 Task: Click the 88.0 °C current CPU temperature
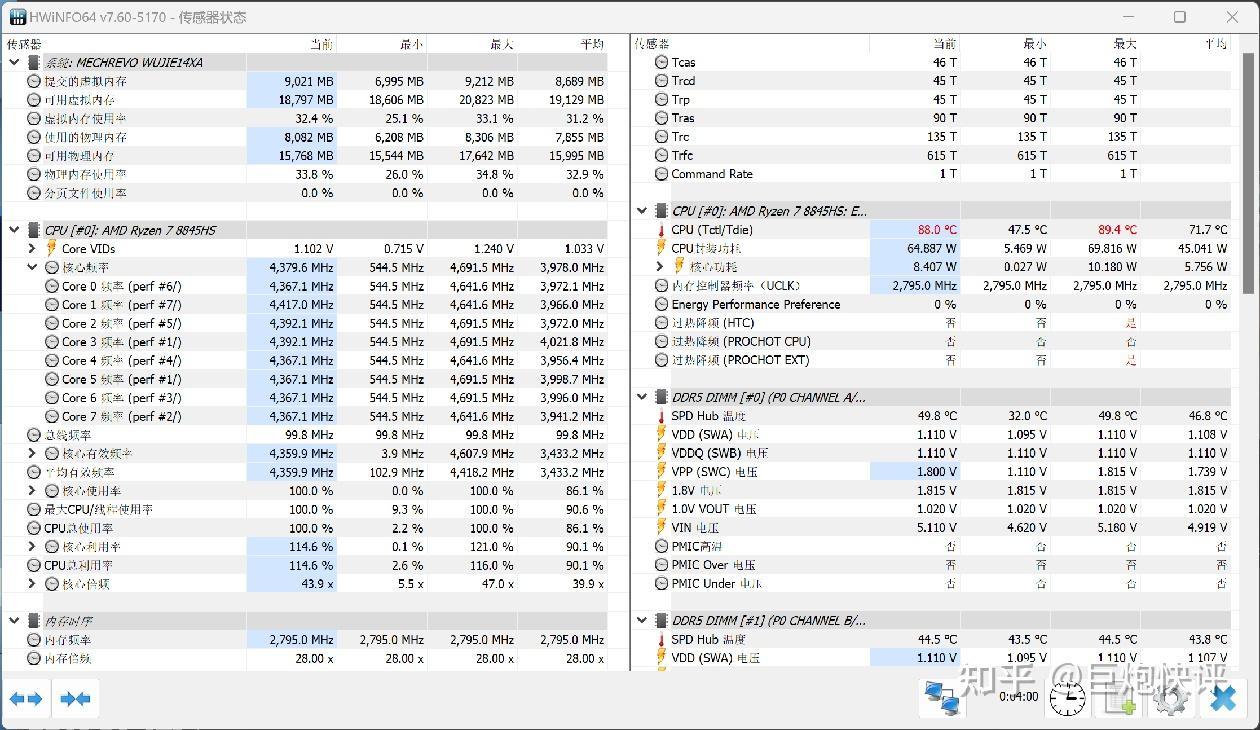pyautogui.click(x=937, y=230)
